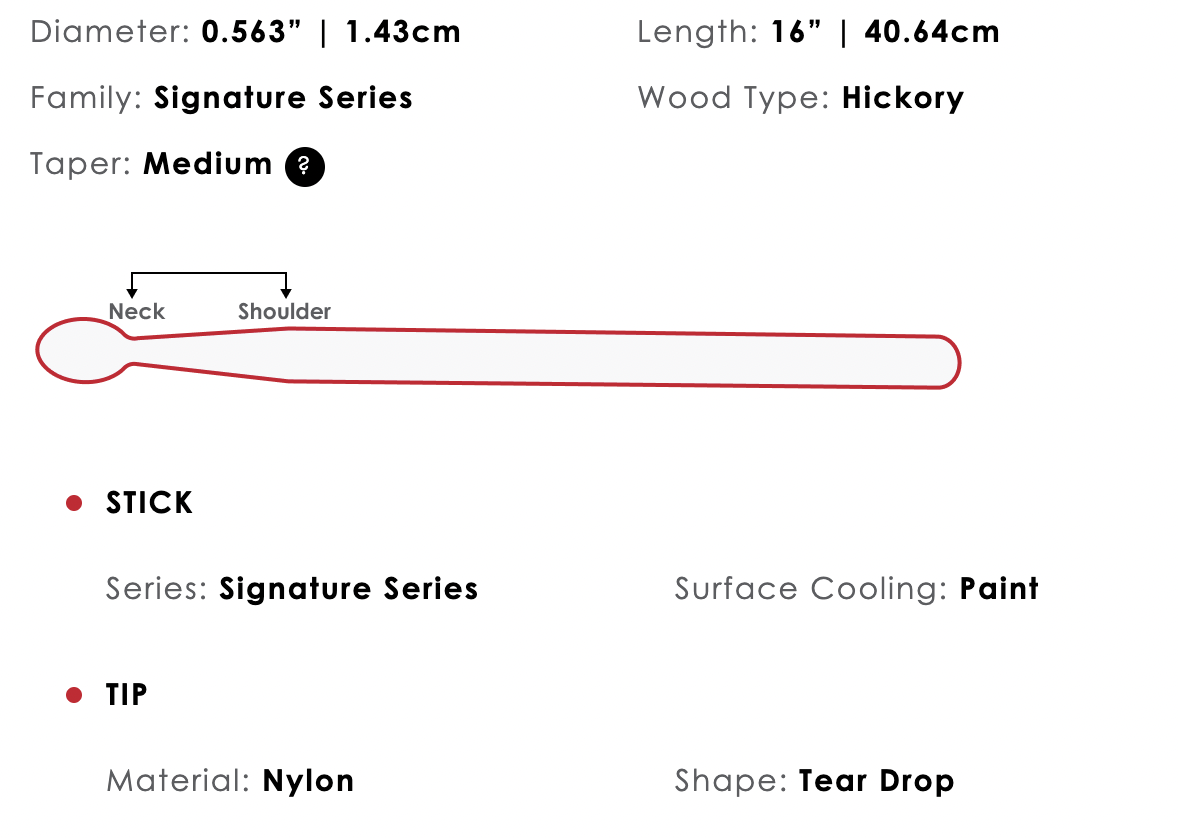Click the Surface Cooling Paint value
The width and height of the screenshot is (1178, 838).
click(1000, 588)
